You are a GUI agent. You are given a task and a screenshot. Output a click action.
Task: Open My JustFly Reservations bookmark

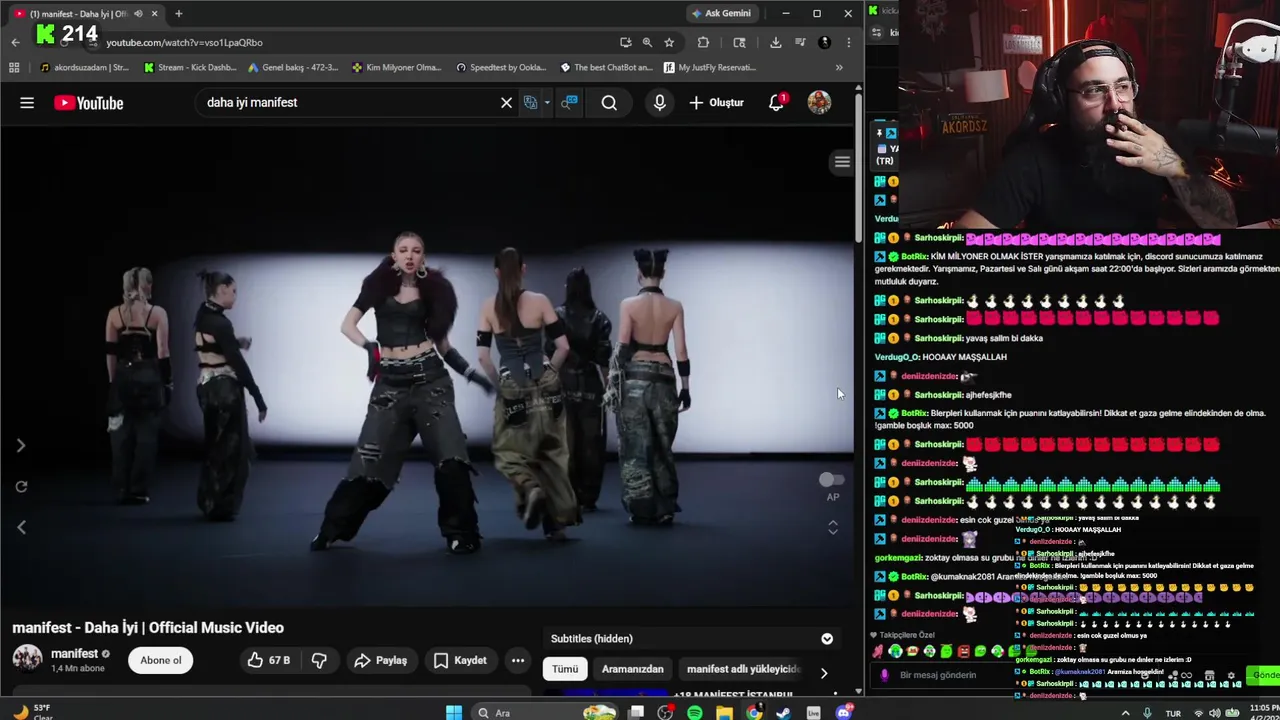click(708, 68)
